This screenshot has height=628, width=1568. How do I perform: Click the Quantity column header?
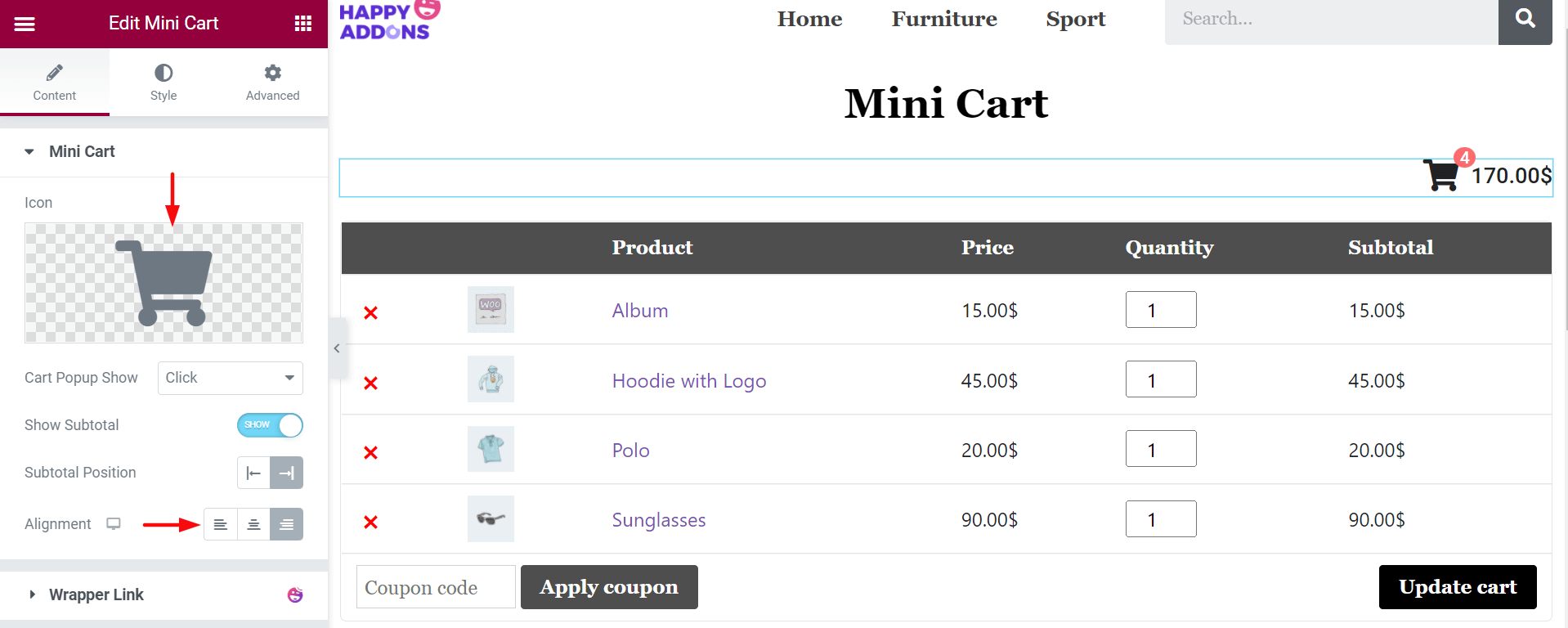click(x=1169, y=248)
